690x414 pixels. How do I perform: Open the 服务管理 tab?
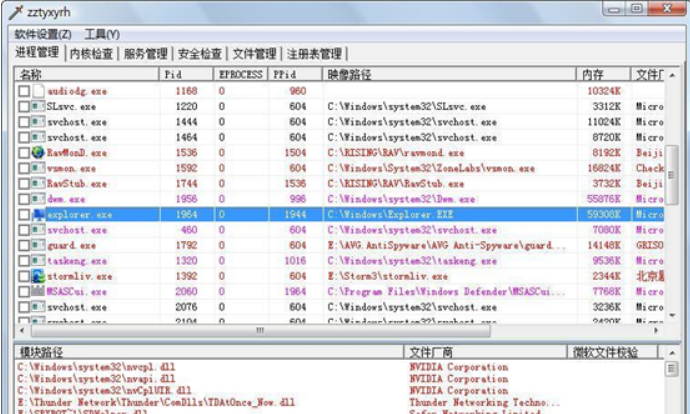[x=146, y=54]
